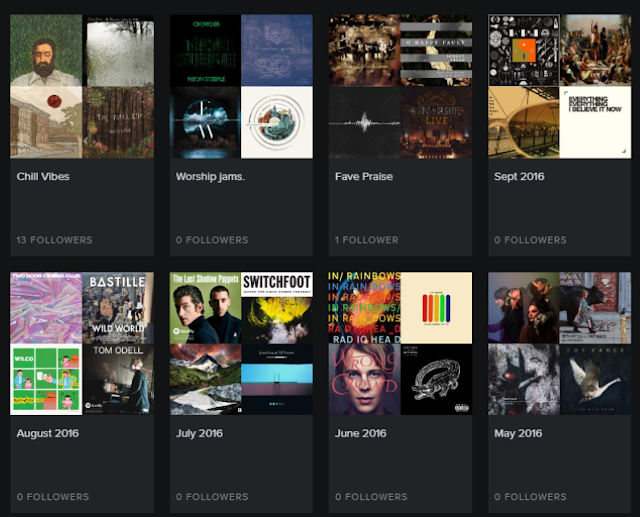The image size is (640, 517).
Task: Click the 0 FOLLOWERS text under Worship jams.
Action: [212, 240]
